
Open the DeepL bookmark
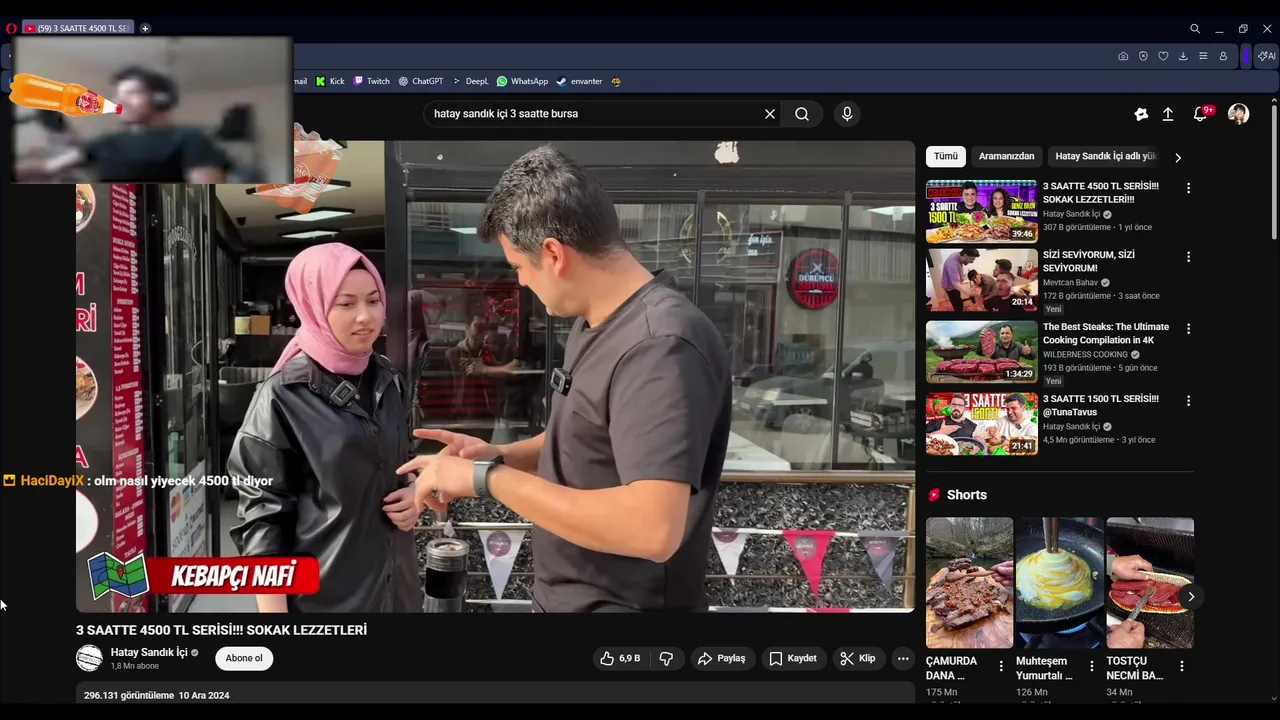click(x=470, y=82)
